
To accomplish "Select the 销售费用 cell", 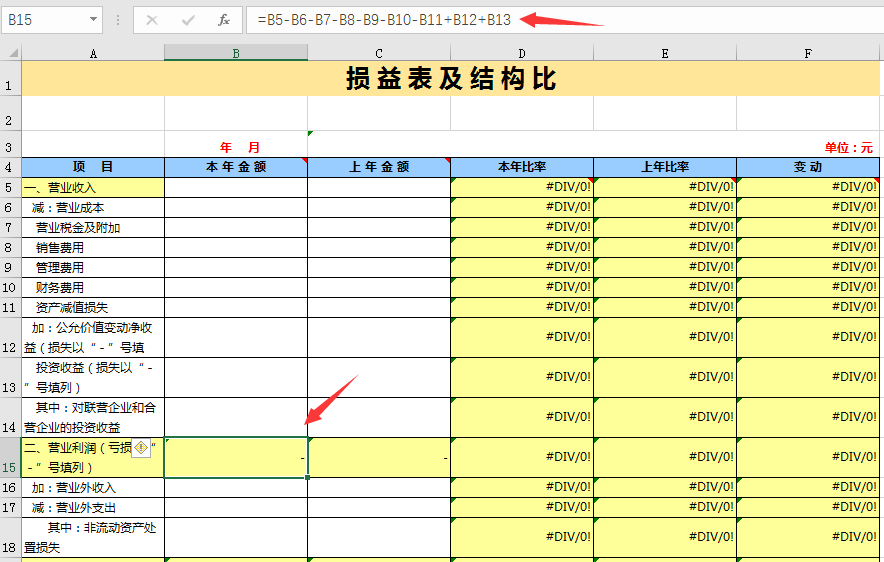I will point(93,247).
